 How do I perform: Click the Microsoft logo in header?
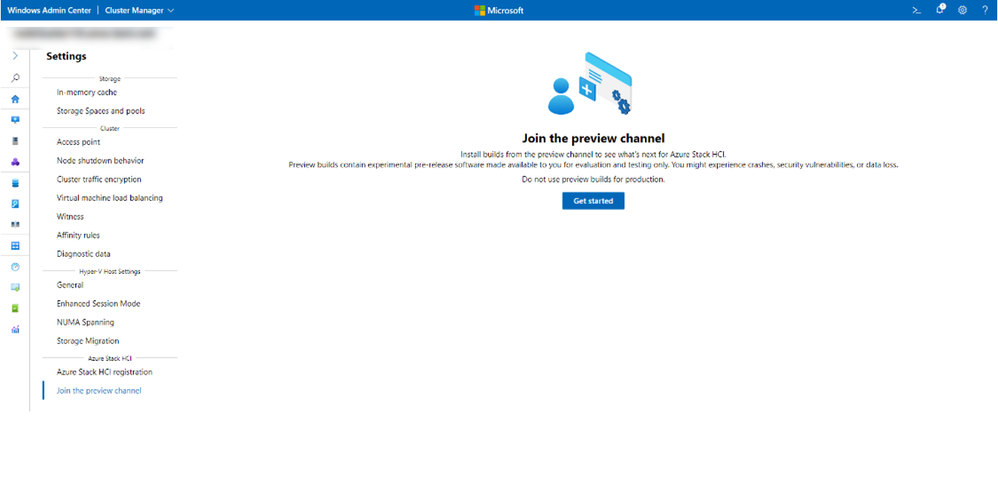click(x=499, y=10)
